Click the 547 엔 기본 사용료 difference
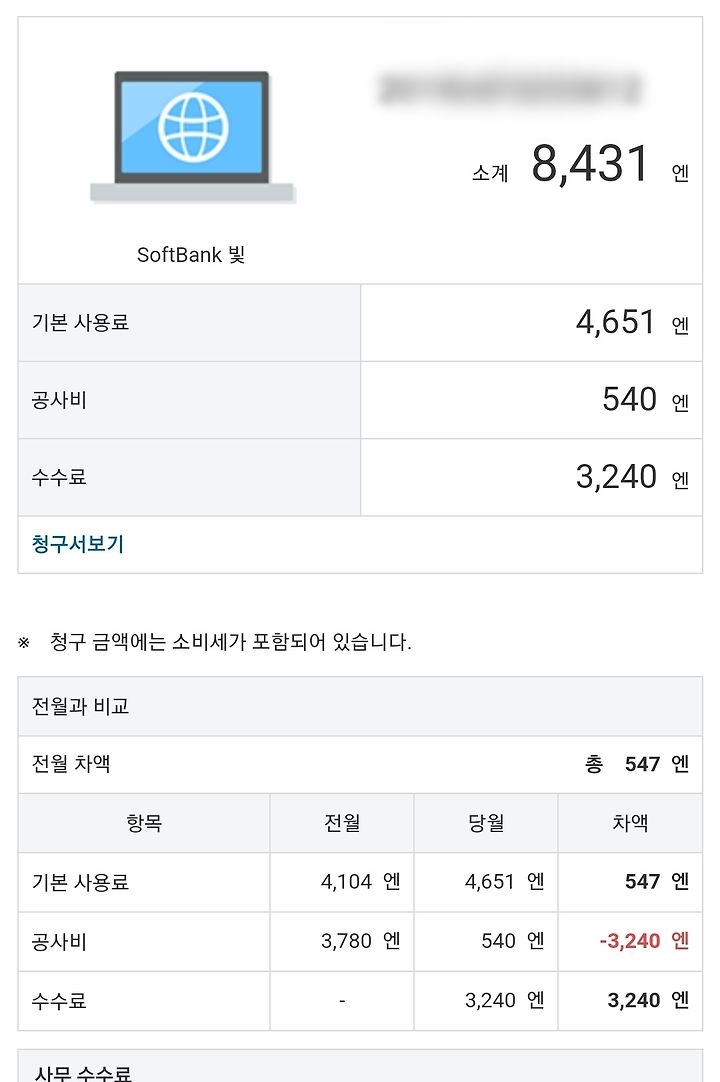 point(656,882)
